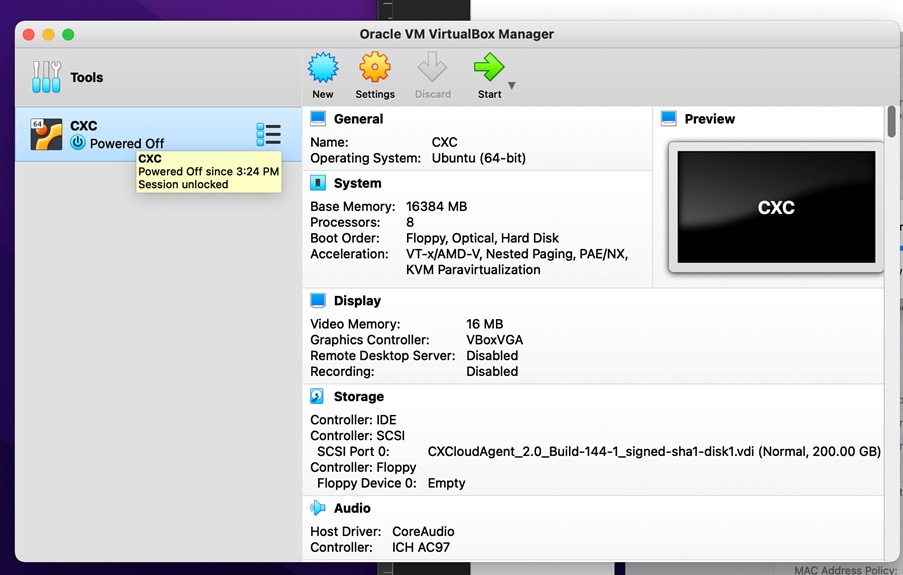Click the System section chip icon
The image size is (903, 575).
[318, 183]
